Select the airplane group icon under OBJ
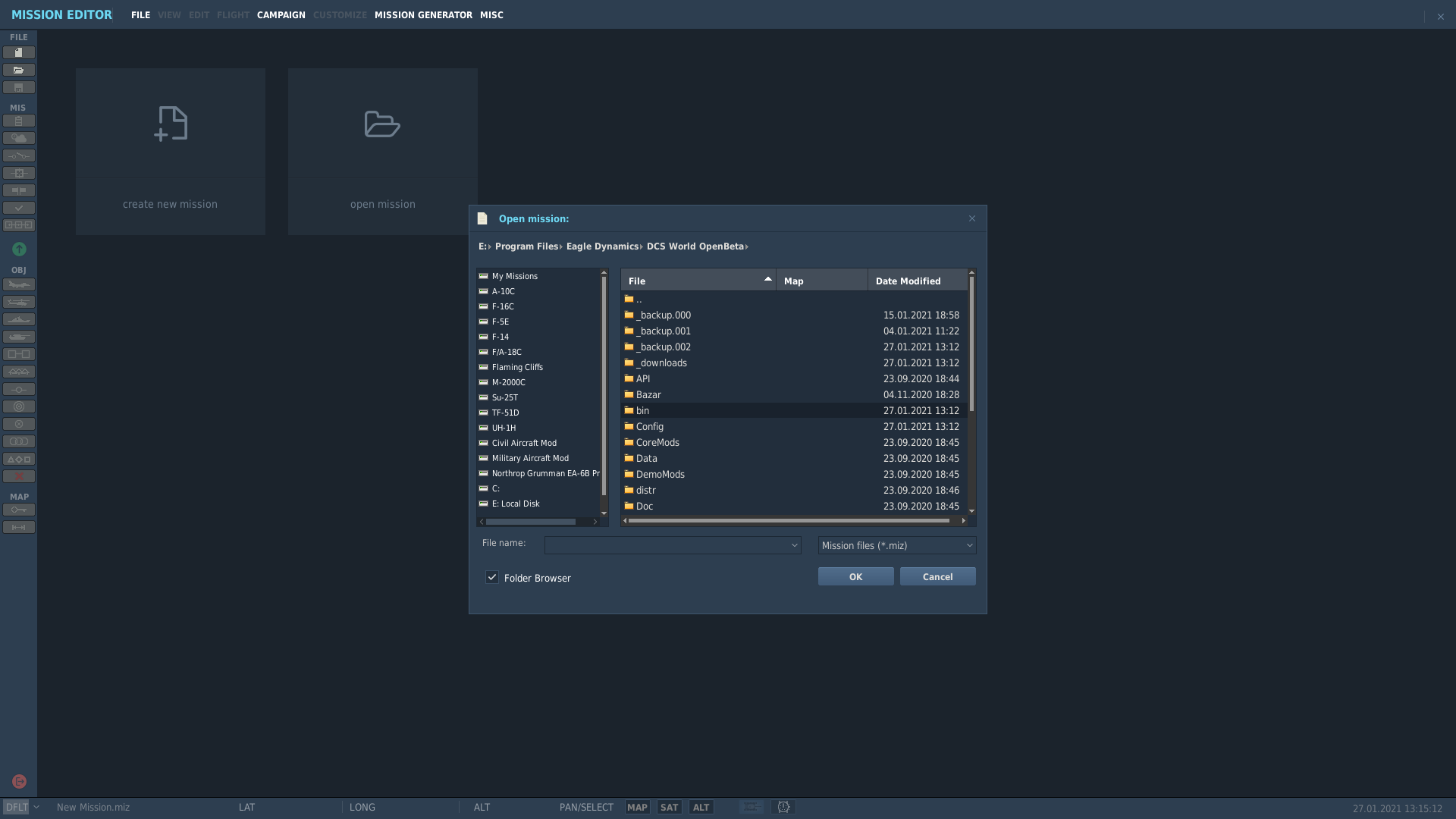1456x819 pixels. (x=19, y=284)
